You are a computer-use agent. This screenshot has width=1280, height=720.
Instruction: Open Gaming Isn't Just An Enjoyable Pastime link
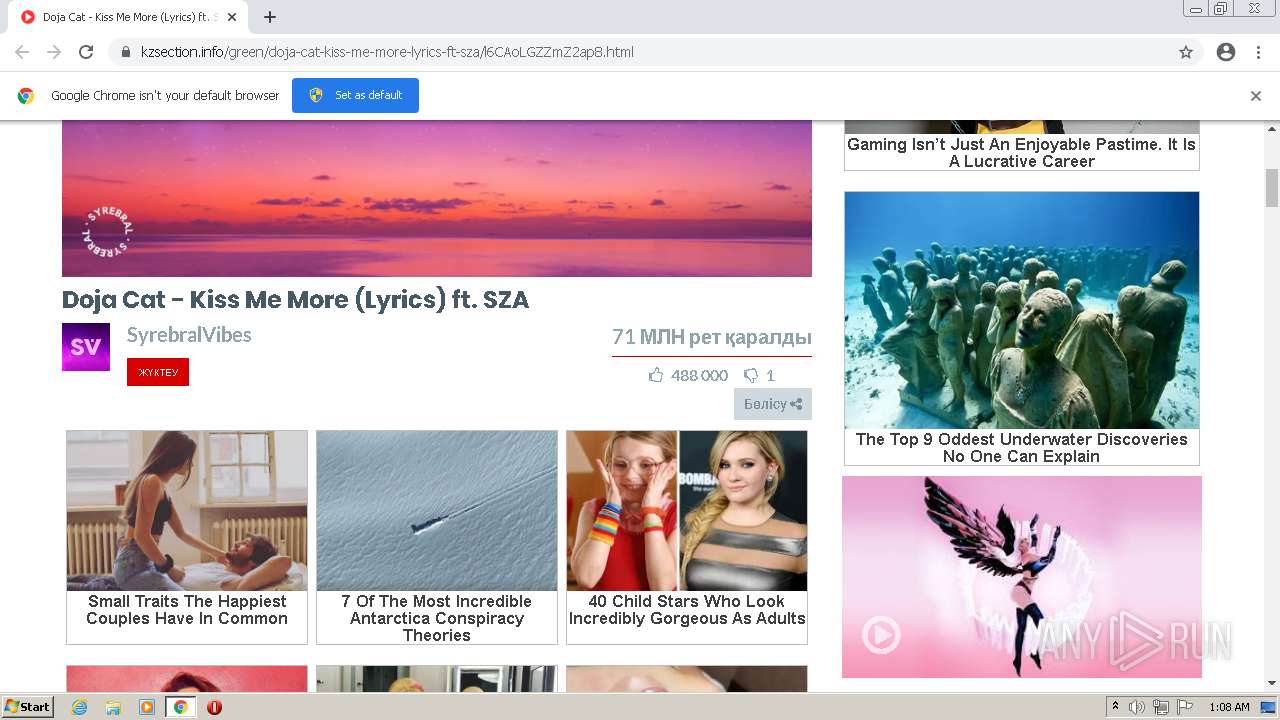tap(1022, 153)
